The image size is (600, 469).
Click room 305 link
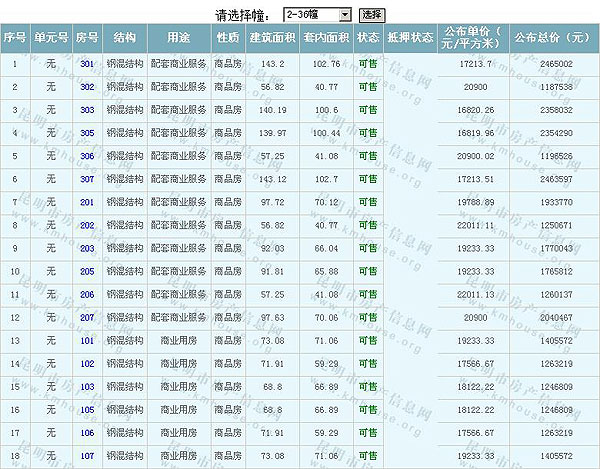[87, 133]
